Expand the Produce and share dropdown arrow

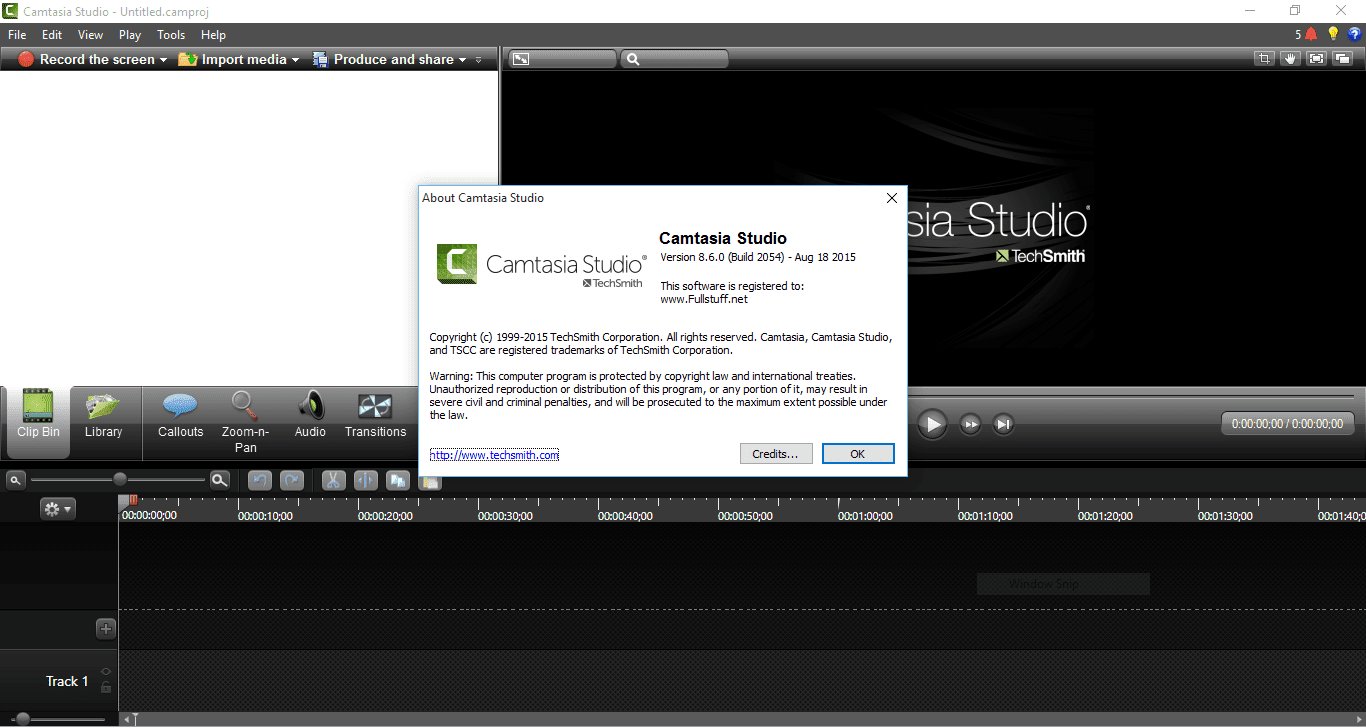[x=462, y=60]
